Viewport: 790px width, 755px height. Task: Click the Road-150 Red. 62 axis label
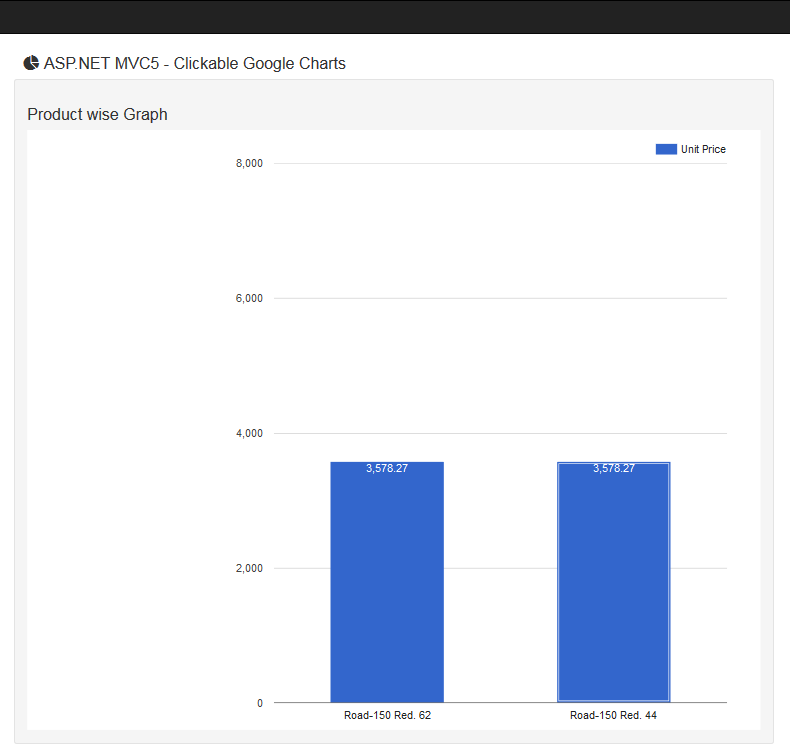[x=387, y=716]
